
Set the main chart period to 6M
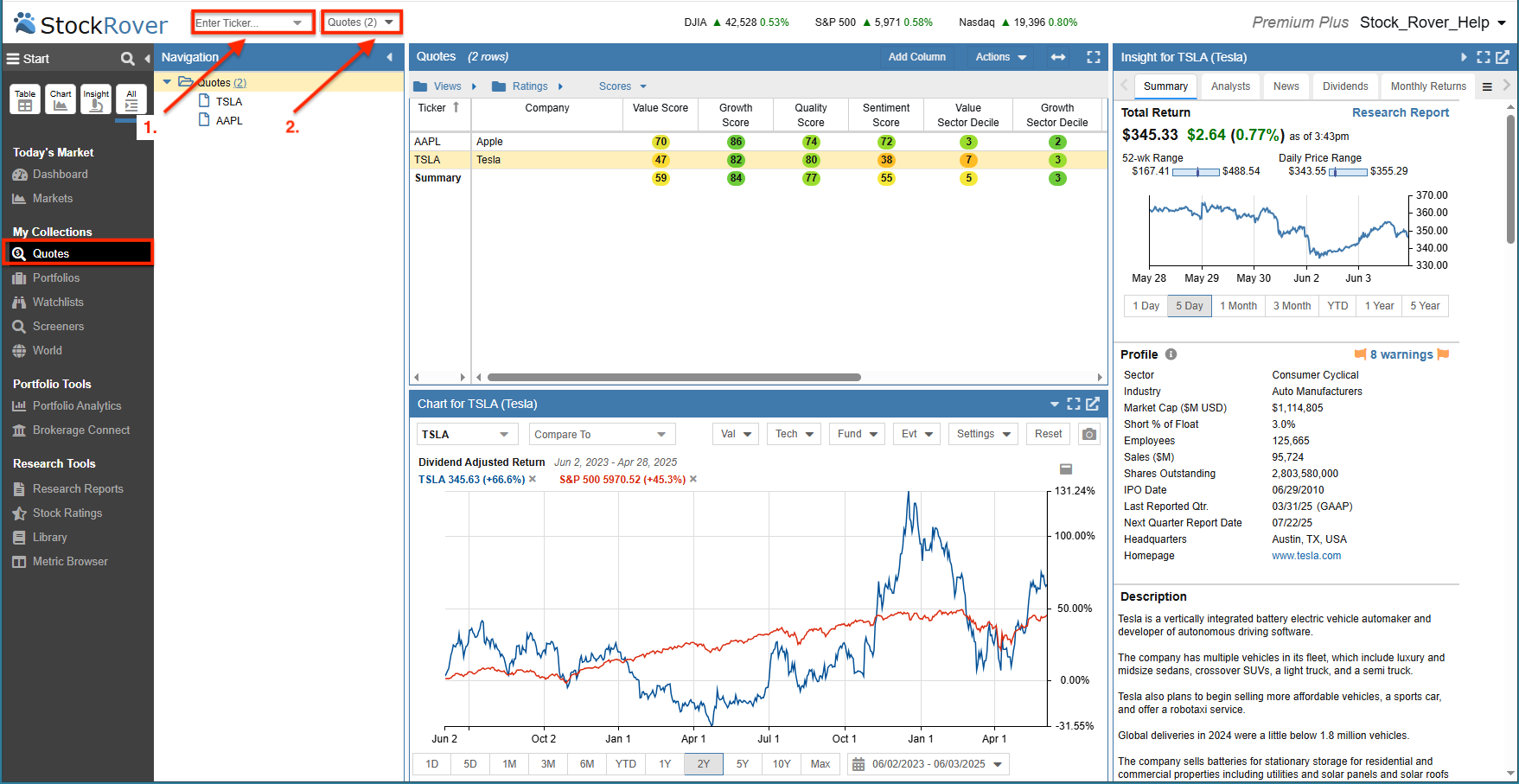point(587,764)
